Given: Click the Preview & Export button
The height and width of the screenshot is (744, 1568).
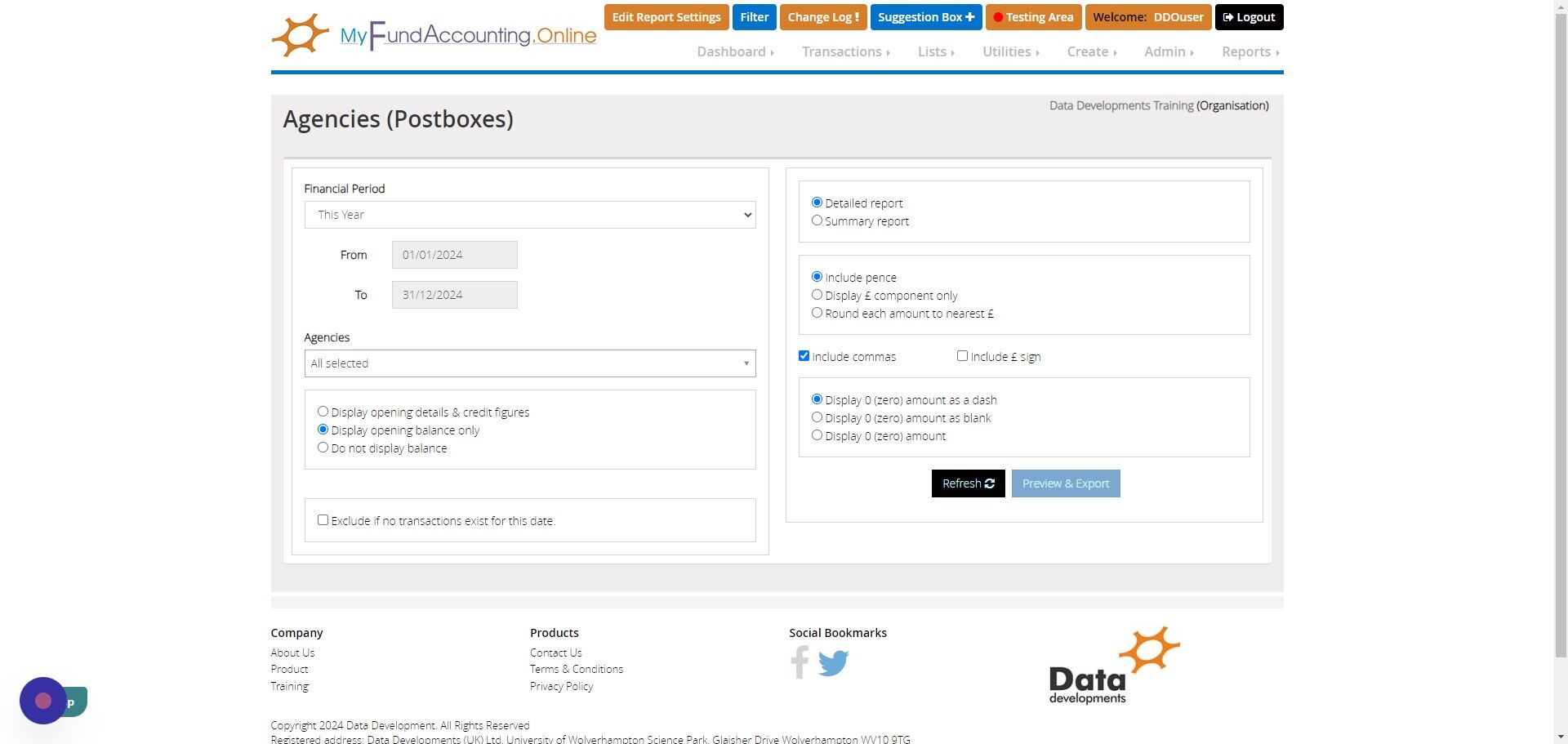Looking at the screenshot, I should click(x=1066, y=483).
